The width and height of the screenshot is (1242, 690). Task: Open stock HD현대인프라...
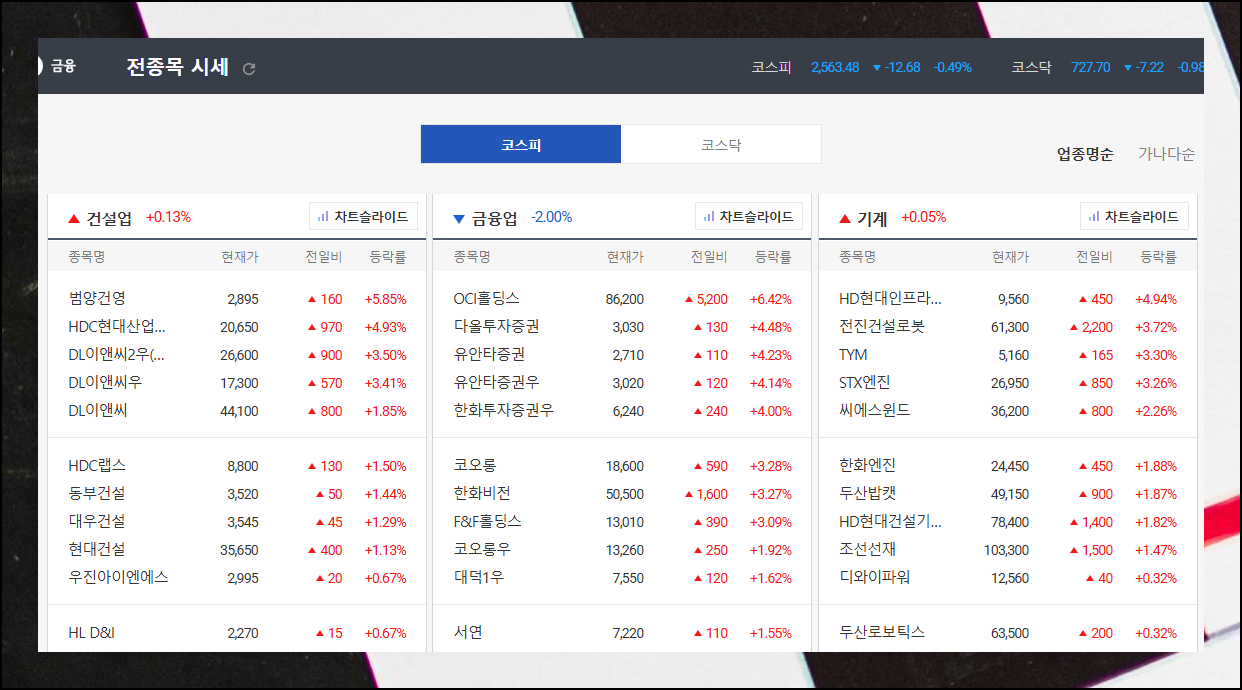890,299
